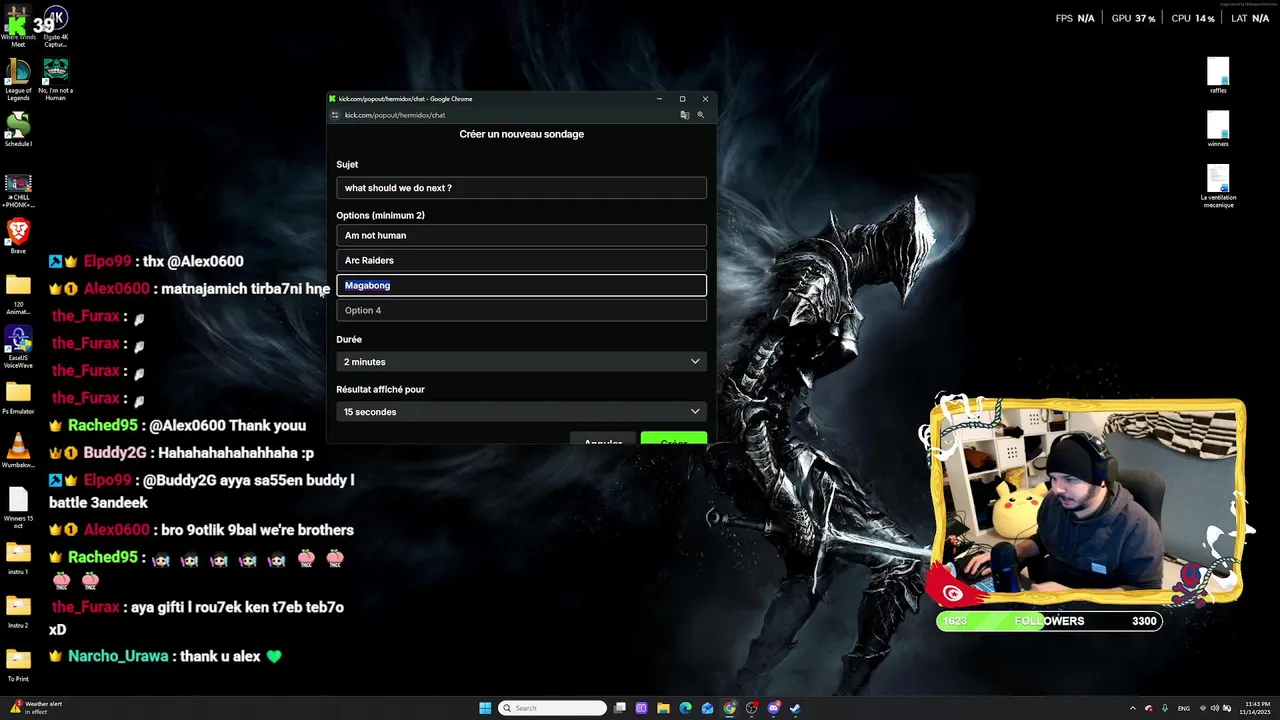Expand the Durée 2 minutes dropdown

(x=521, y=362)
